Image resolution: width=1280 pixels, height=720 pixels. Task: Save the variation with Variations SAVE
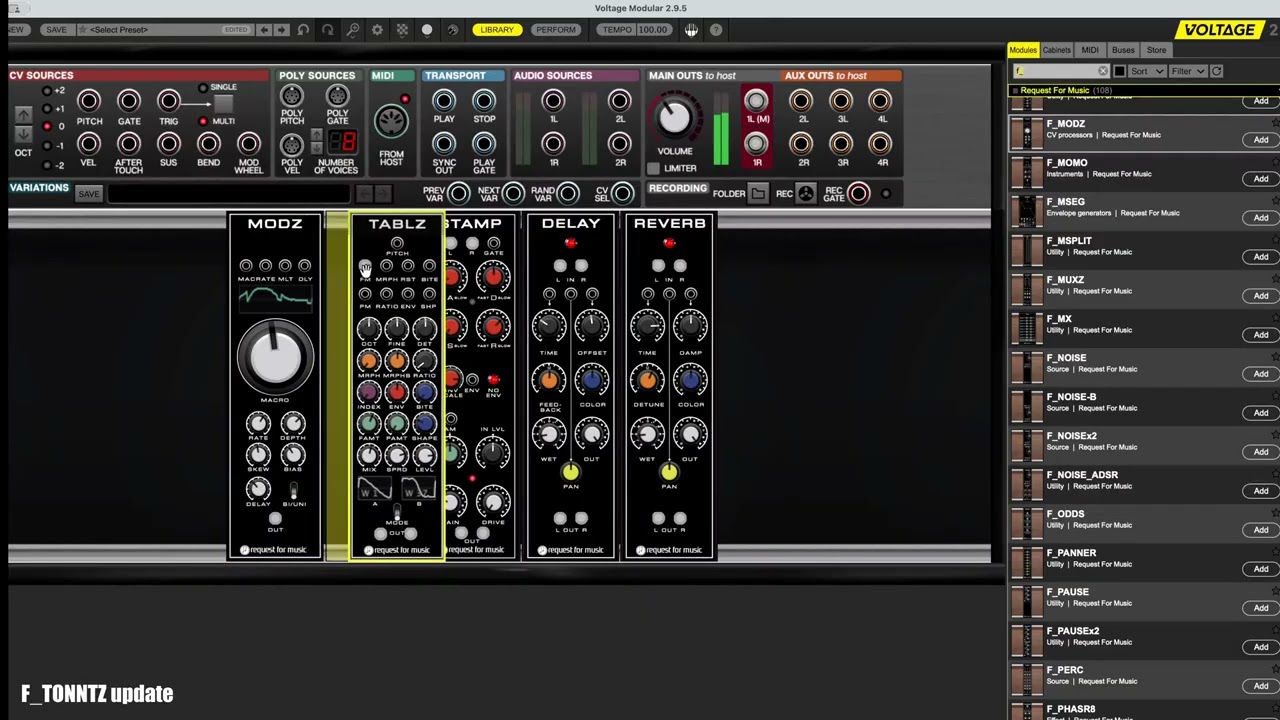[x=88, y=194]
